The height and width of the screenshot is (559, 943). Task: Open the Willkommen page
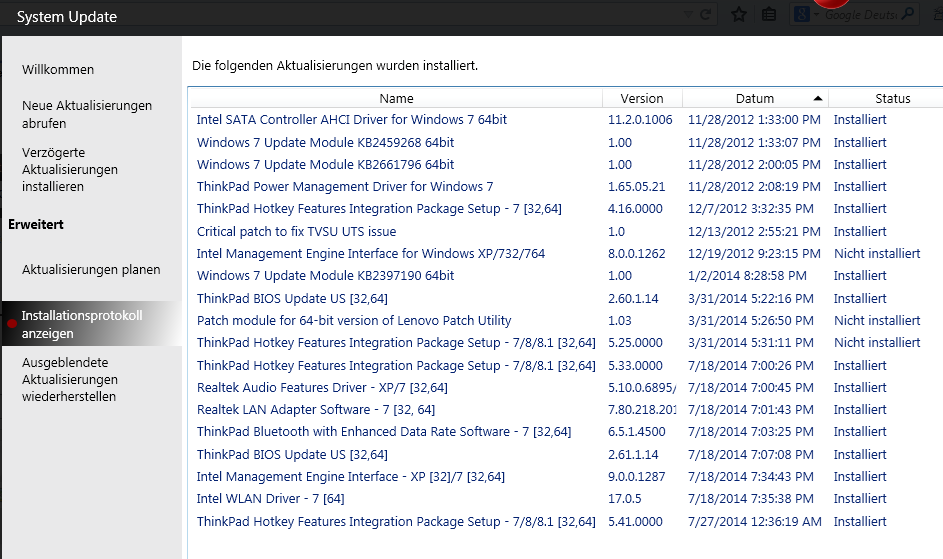(x=58, y=69)
